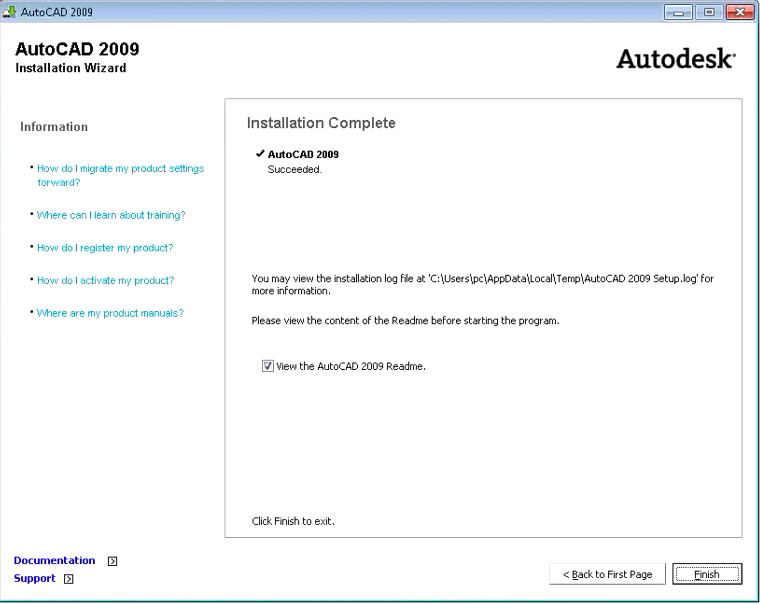This screenshot has height=604, width=760.
Task: Click the AutoCAD 2009 installer title bar icon
Action: click(9, 12)
